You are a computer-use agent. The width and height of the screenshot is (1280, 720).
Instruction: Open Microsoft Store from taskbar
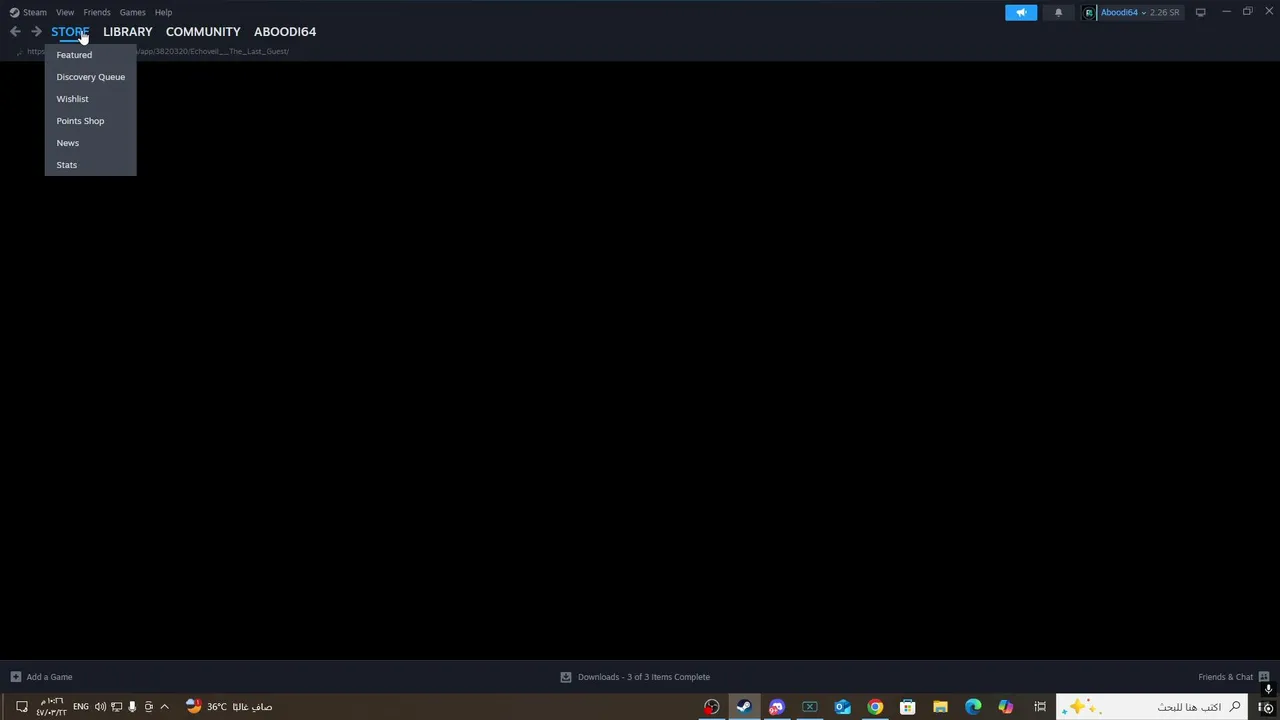point(907,707)
